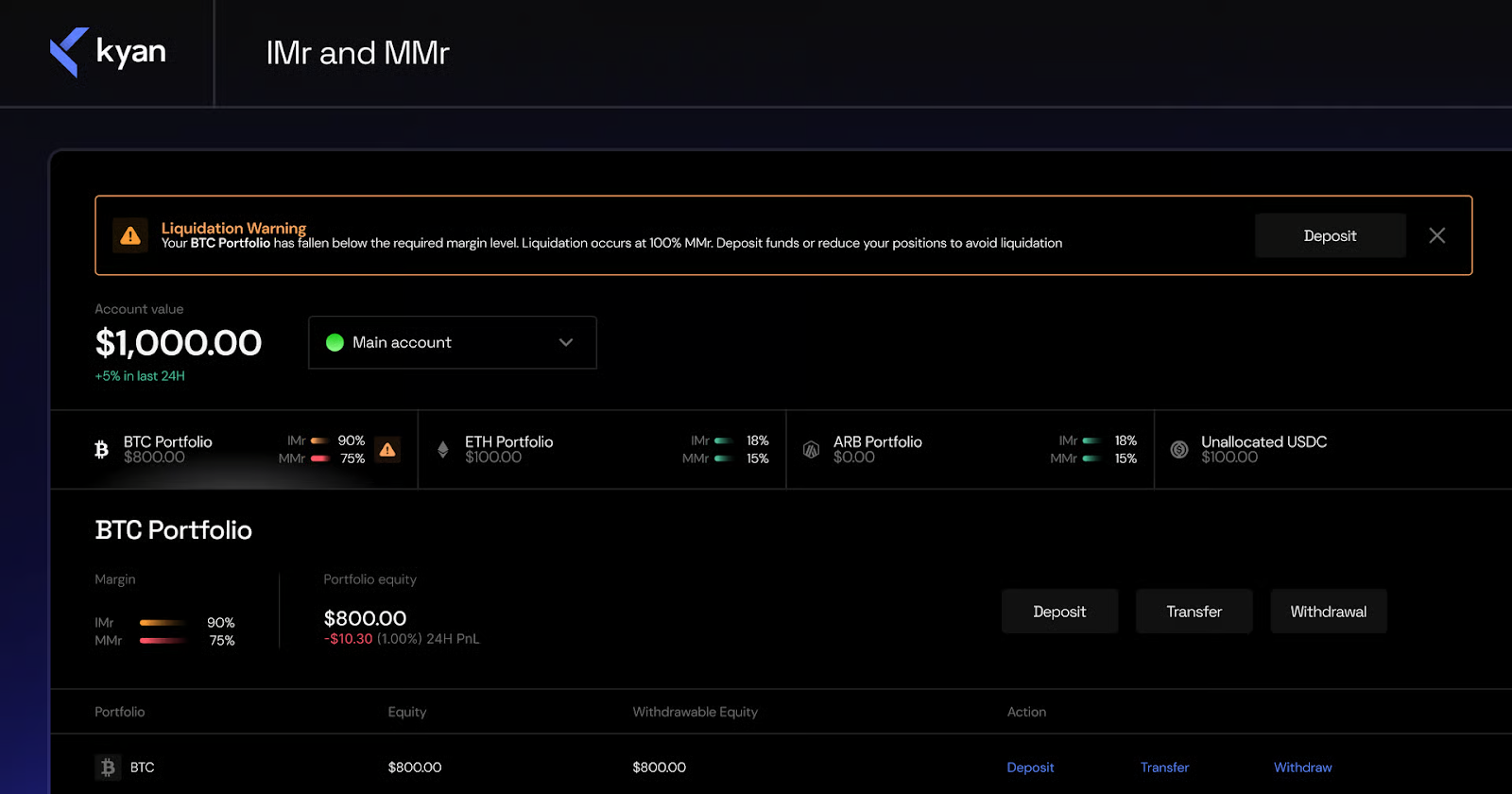Image resolution: width=1512 pixels, height=794 pixels.
Task: Click the Ethereum icon in ETH Portfolio tab
Action: 442,450
